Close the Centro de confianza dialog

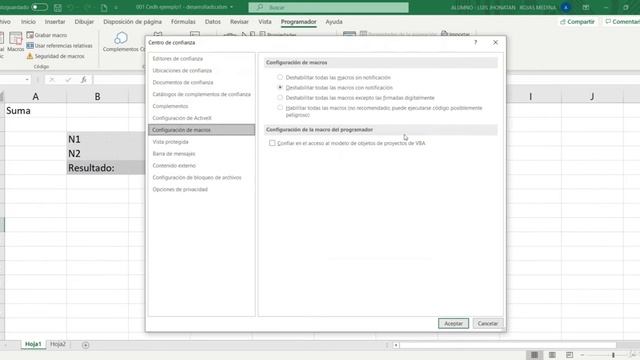click(x=496, y=42)
